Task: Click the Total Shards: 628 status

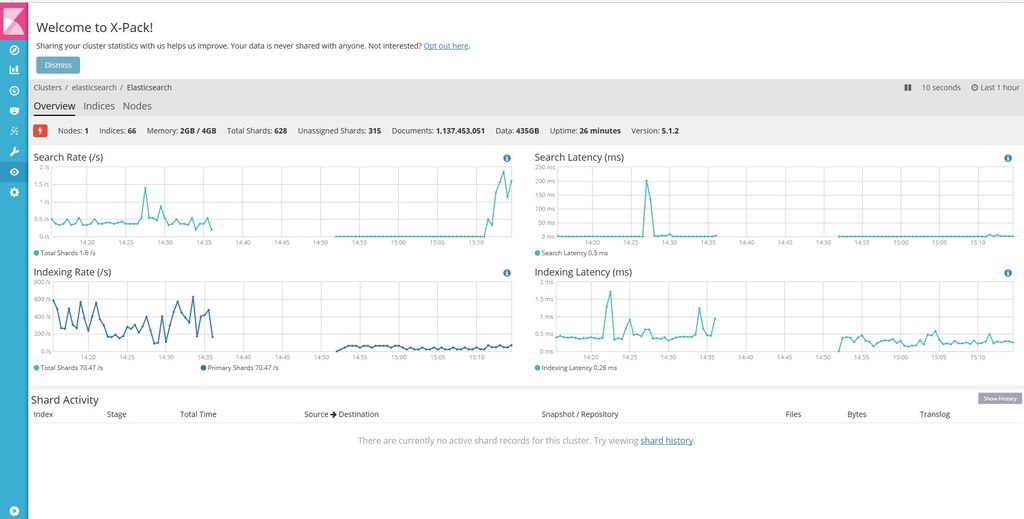Action: [257, 131]
